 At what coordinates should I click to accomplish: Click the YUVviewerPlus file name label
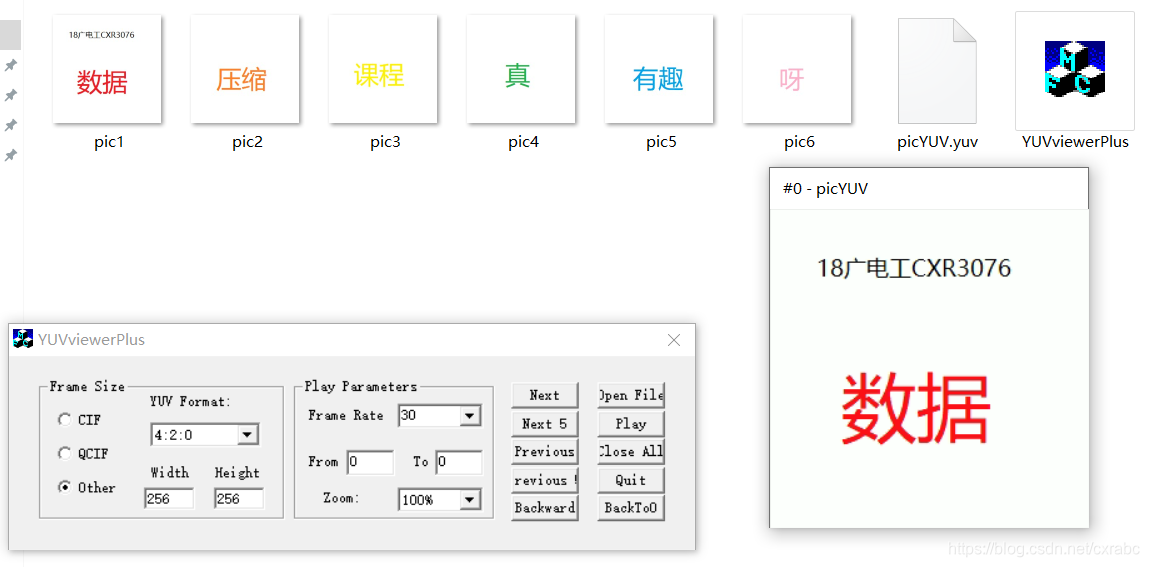[1075, 143]
